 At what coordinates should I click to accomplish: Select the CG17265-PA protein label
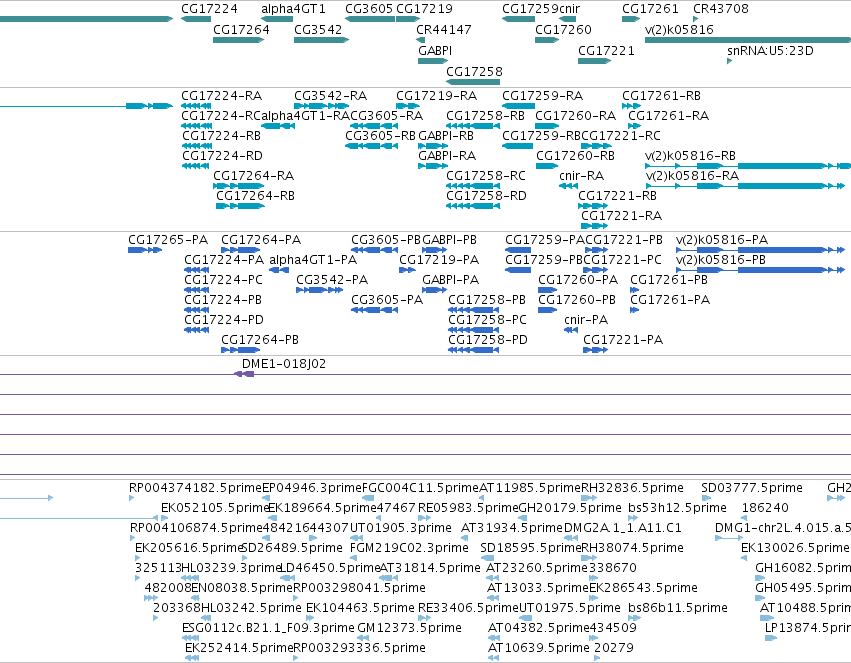pyautogui.click(x=168, y=240)
